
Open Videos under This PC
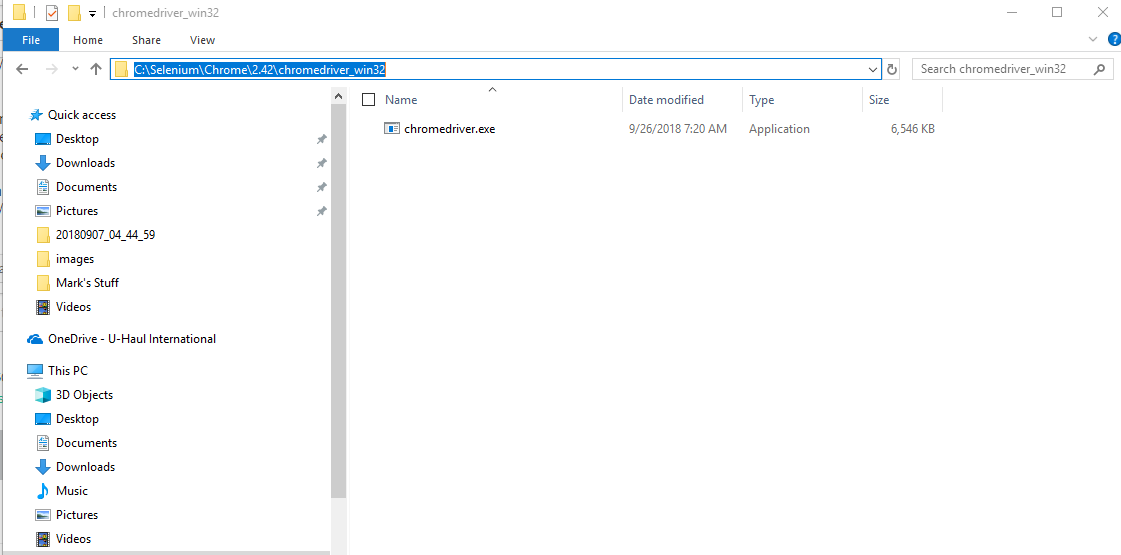pos(73,539)
